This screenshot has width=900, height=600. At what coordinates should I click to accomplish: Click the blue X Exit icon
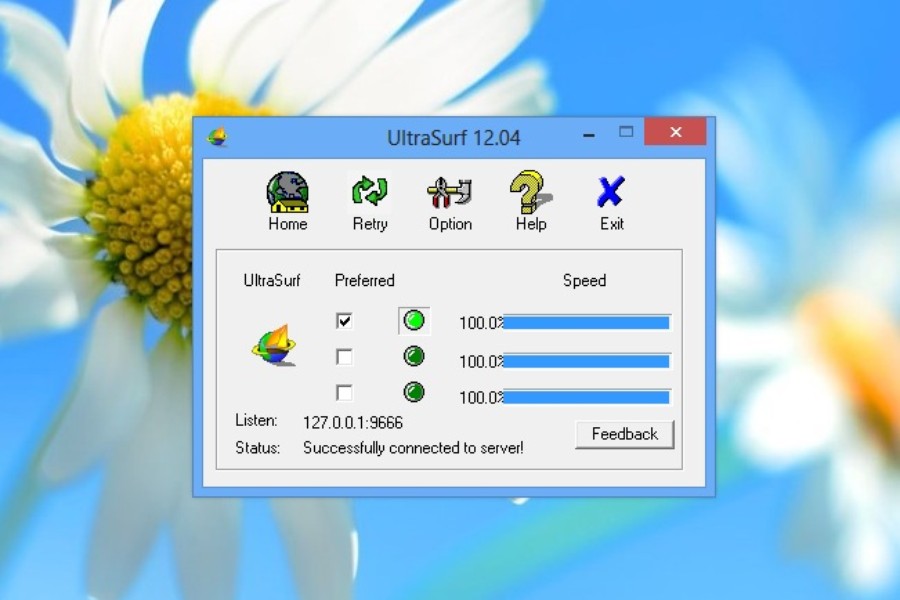[611, 193]
